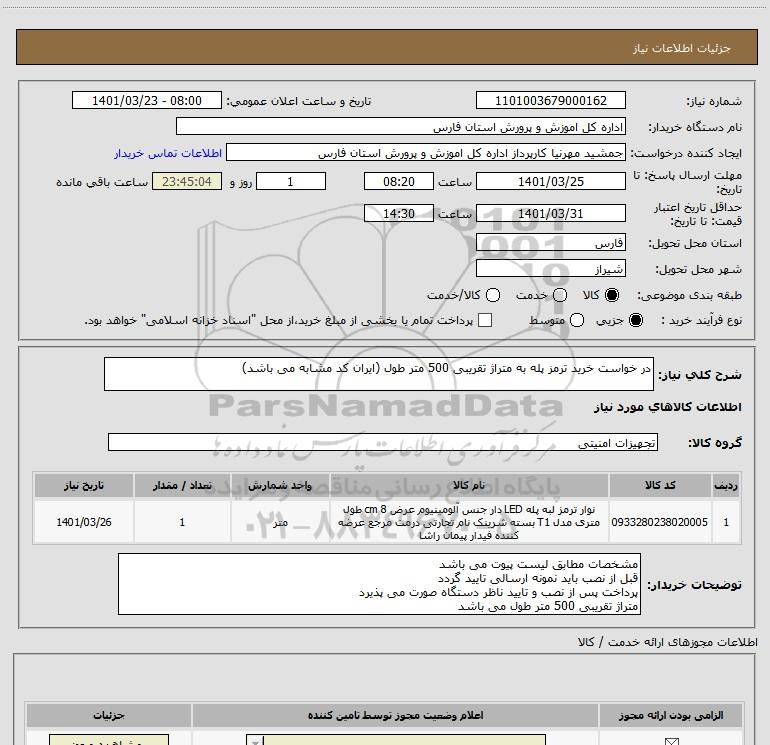770x745 pixels.
Task: Click the جزئیات column header
Action: pos(109,715)
